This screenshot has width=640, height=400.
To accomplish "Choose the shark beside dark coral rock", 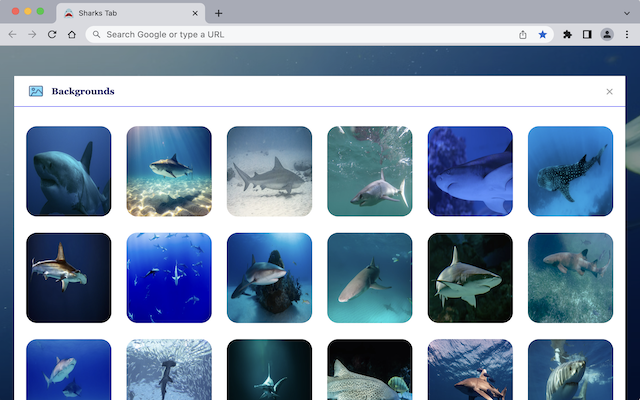I will point(269,278).
